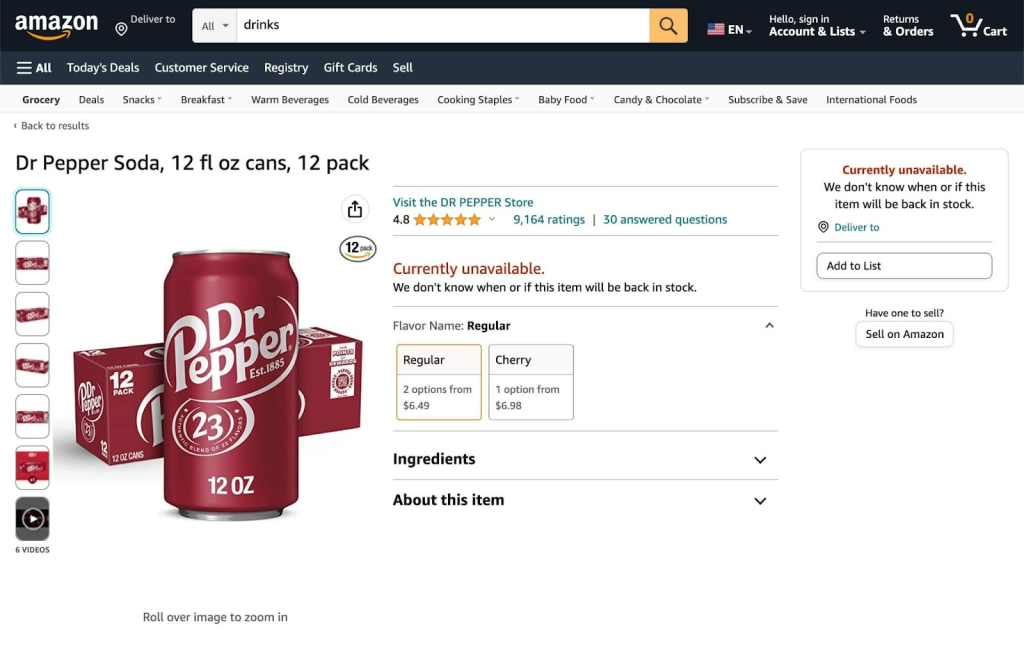1024x653 pixels.
Task: Click the location pin Deliver to in header
Action: [146, 25]
